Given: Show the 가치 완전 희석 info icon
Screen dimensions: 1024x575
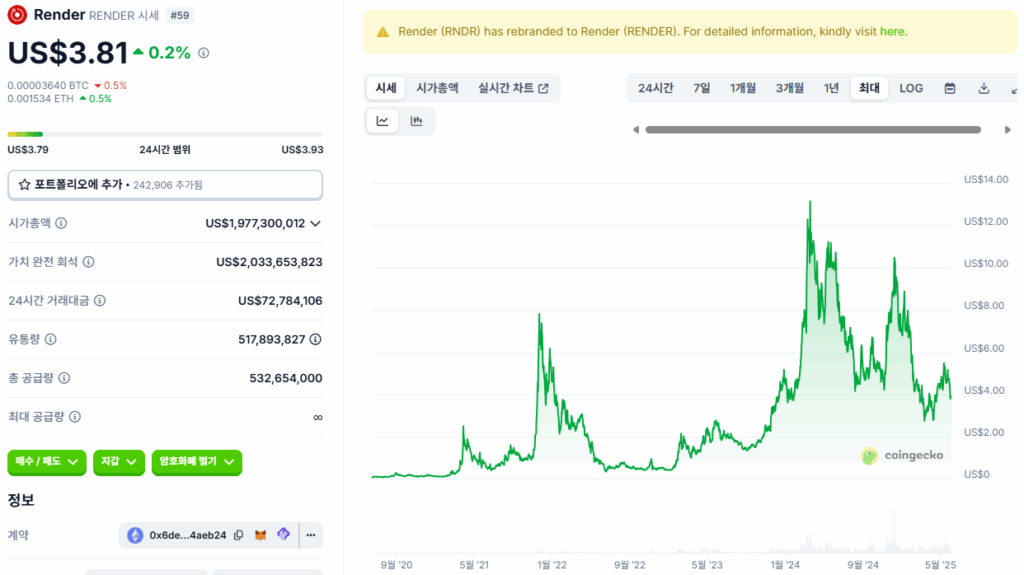Looking at the screenshot, I should tap(88, 262).
